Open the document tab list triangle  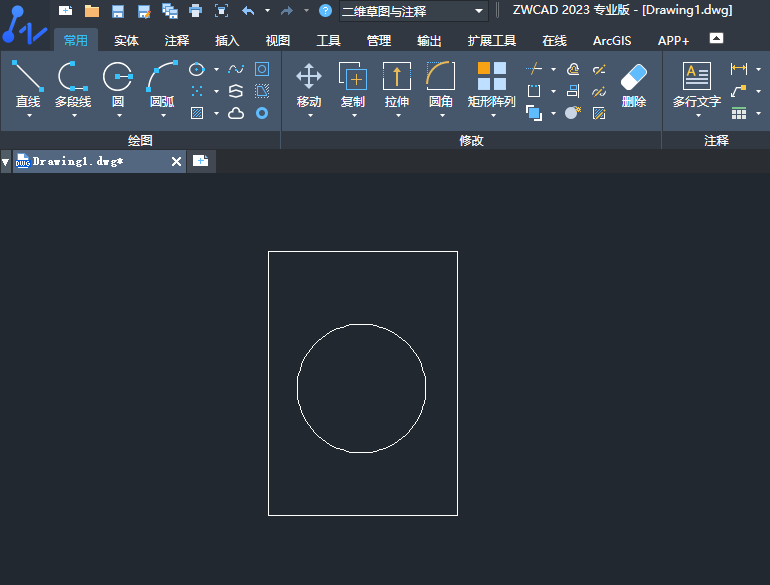click(x=6, y=162)
